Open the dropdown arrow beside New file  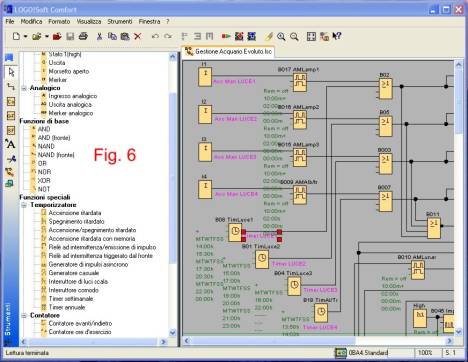(x=25, y=36)
